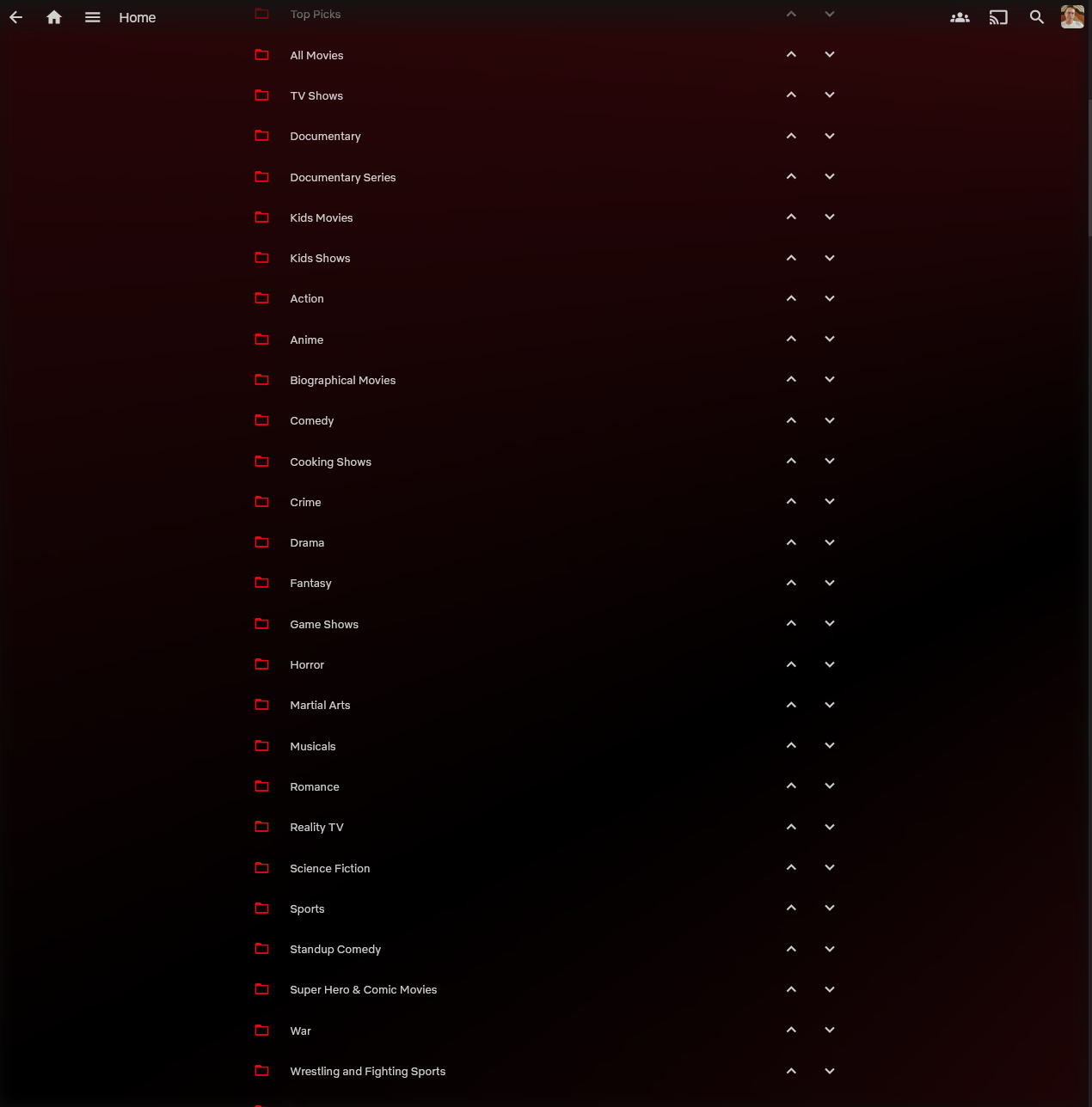Click the cast to device icon

click(998, 17)
